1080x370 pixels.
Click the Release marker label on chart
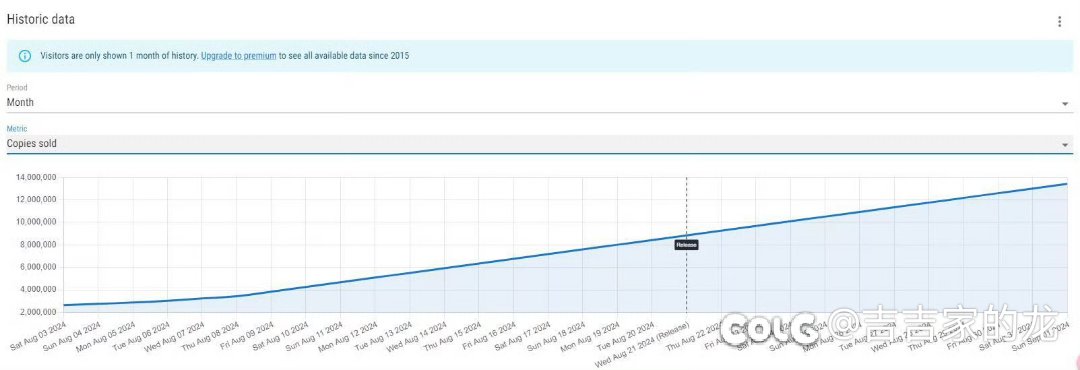coord(686,245)
